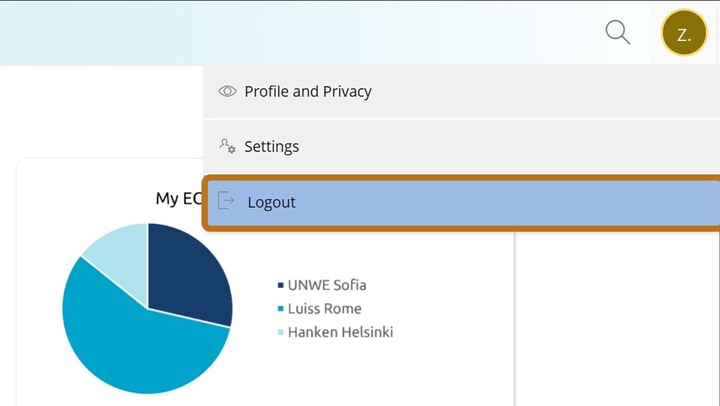
Task: Select the Settings menu entry
Action: 272,146
